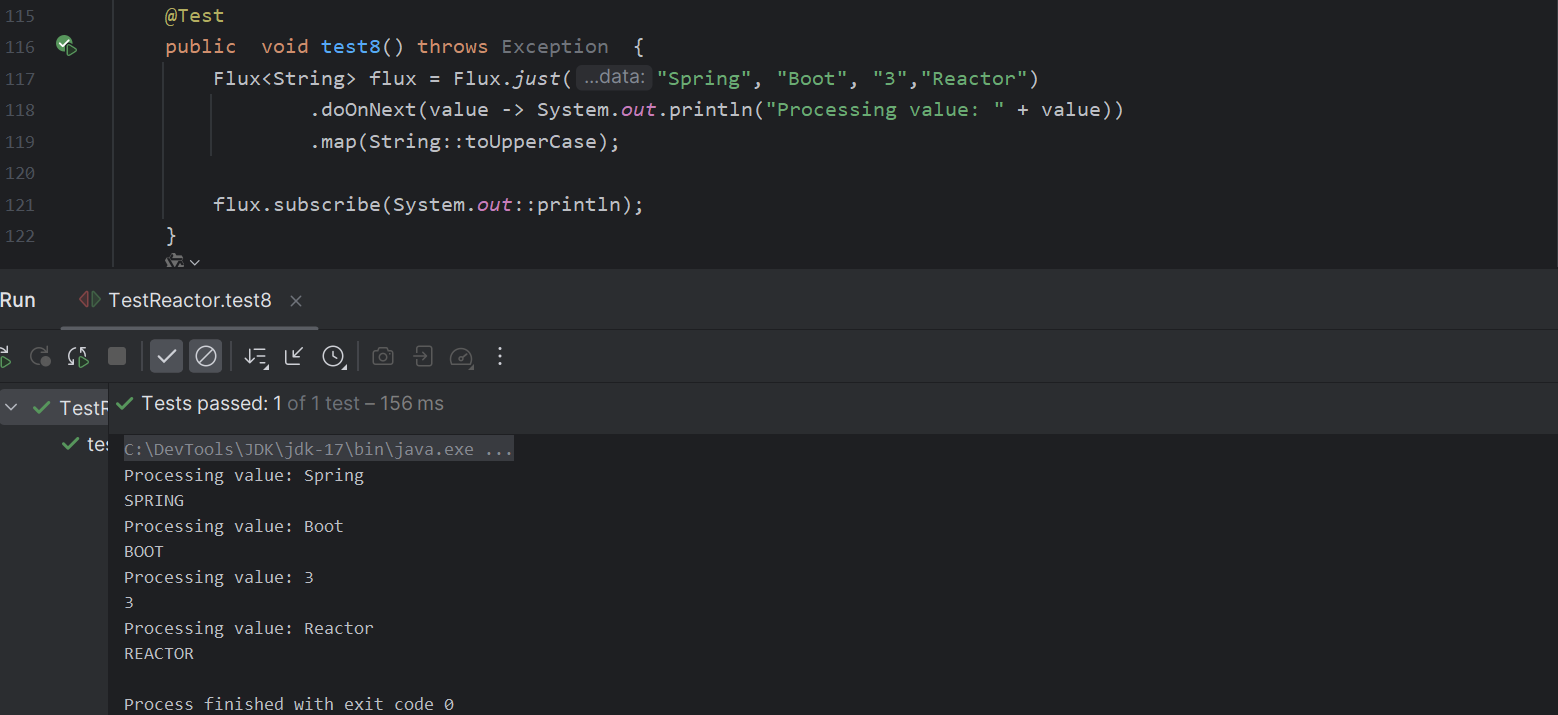Click the test8 method name
The height and width of the screenshot is (715, 1558).
[351, 46]
